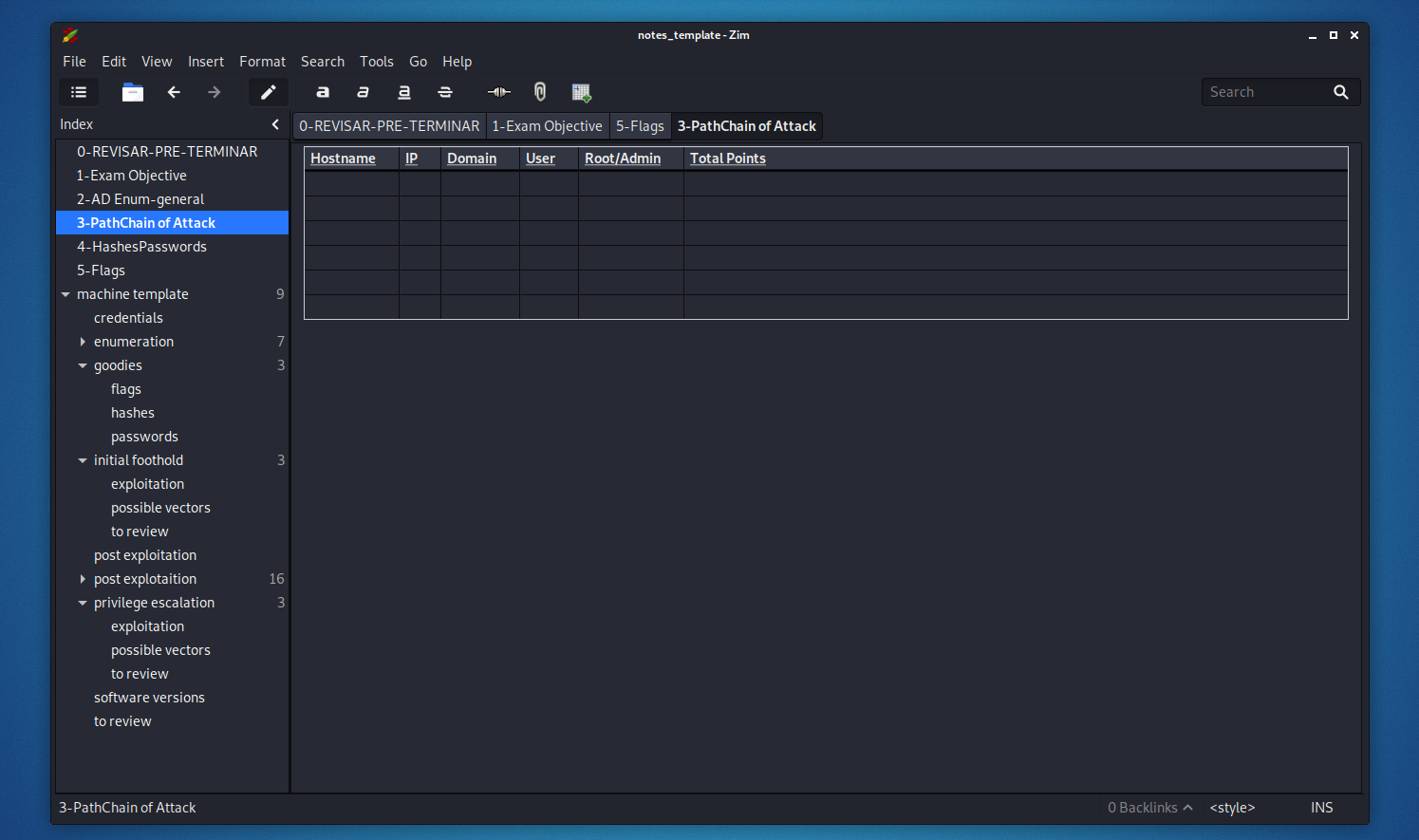The width and height of the screenshot is (1419, 840).
Task: Expand the enumeration tree node
Action: click(83, 342)
